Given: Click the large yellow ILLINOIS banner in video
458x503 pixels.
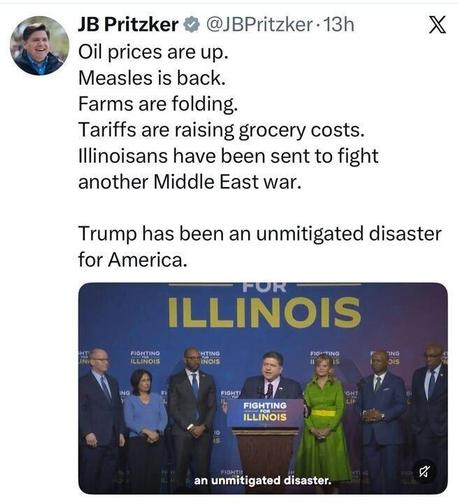Looking at the screenshot, I should click(x=264, y=312).
